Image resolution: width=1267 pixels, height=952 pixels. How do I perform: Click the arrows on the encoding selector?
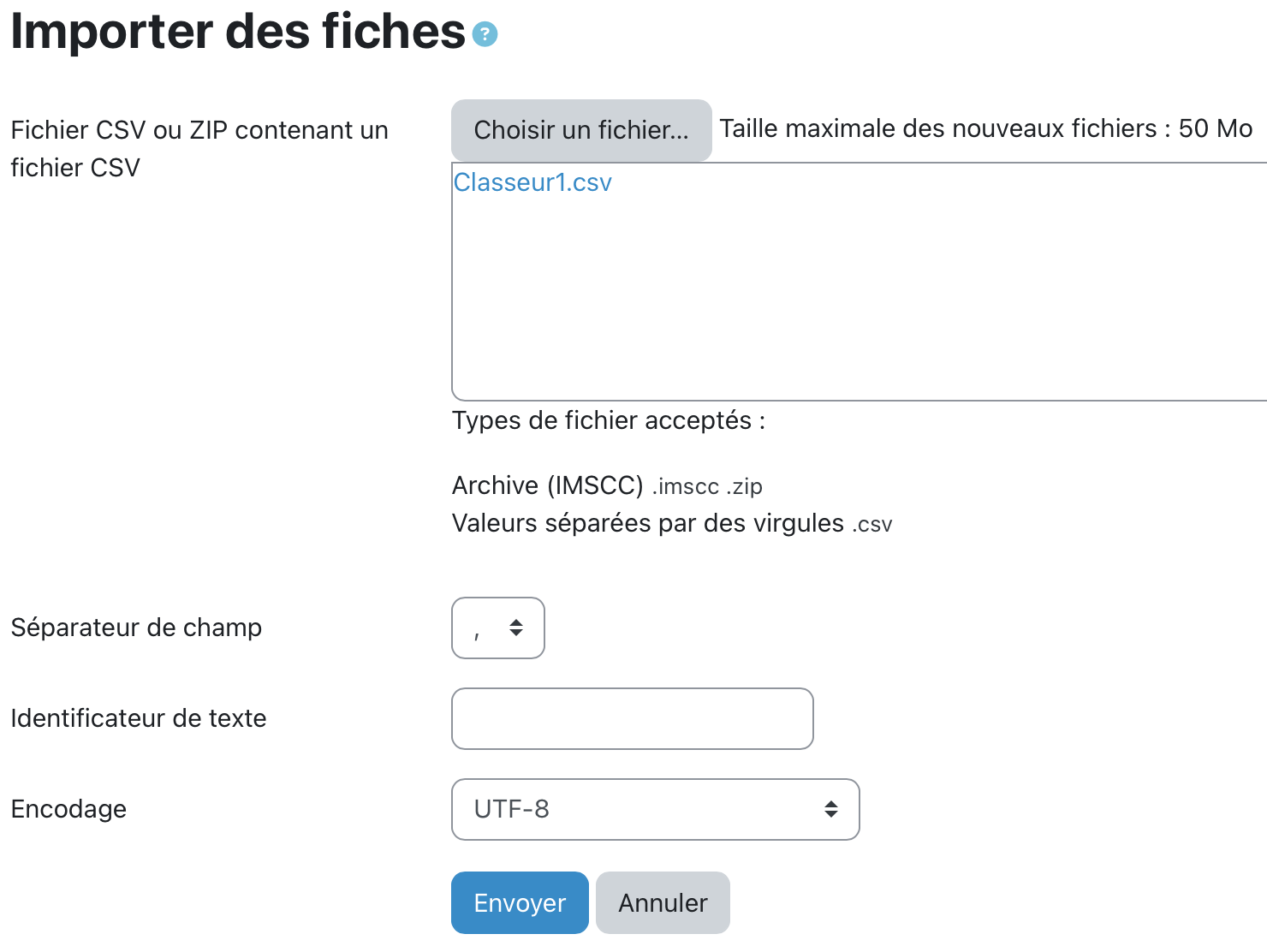coord(830,809)
